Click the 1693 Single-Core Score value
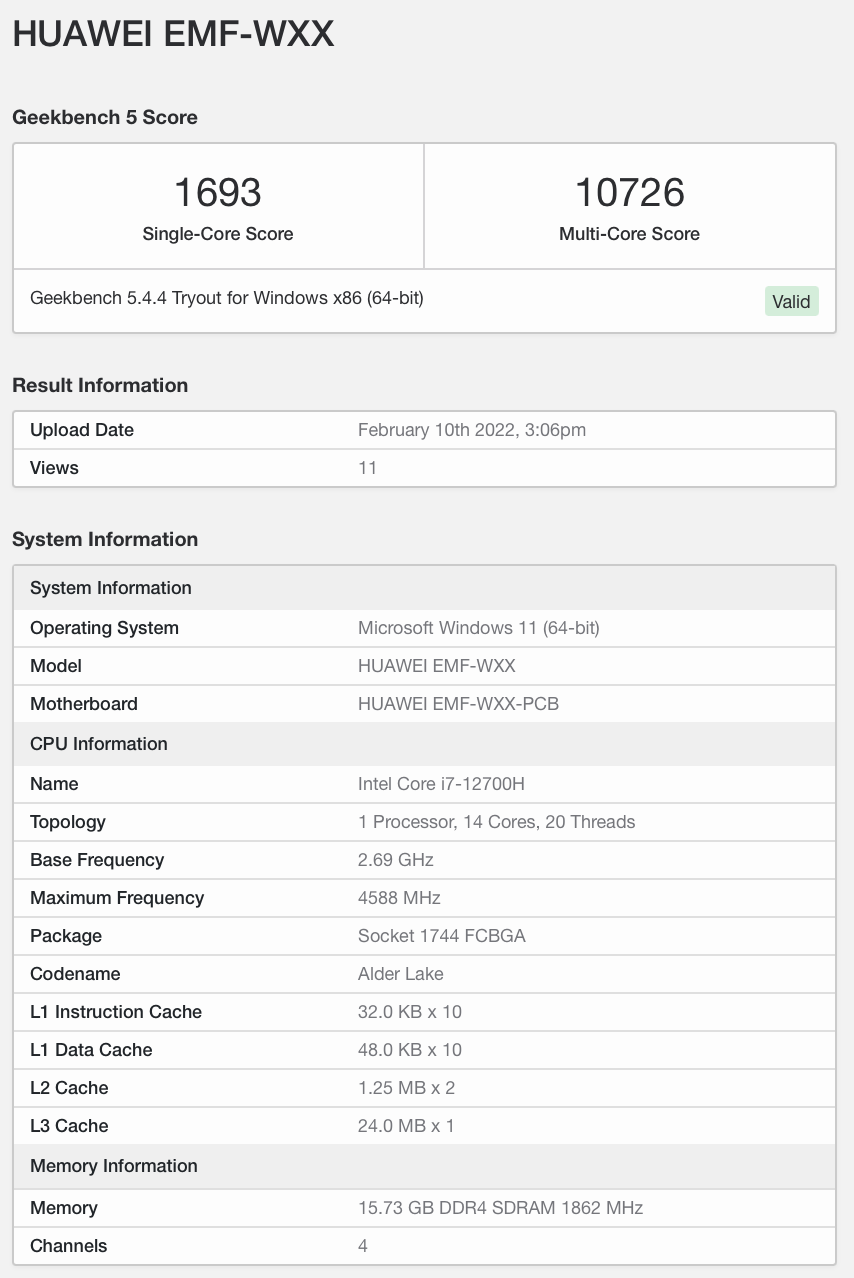This screenshot has height=1278, width=854. click(218, 192)
